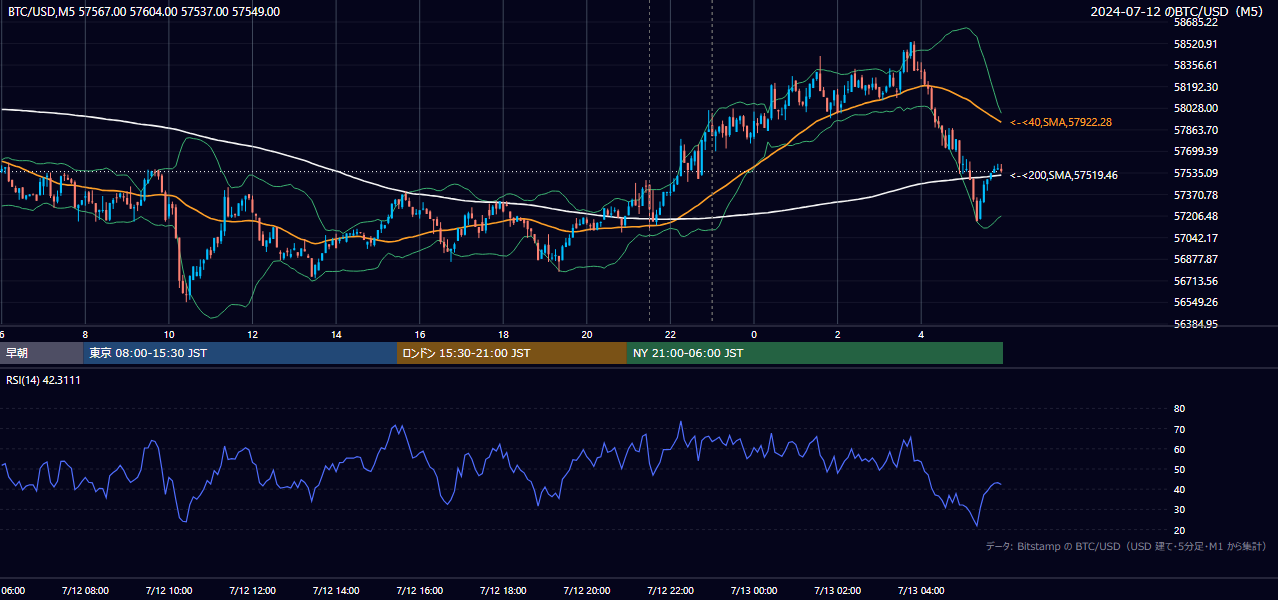This screenshot has width=1278, height=600.
Task: Select the 7/12 22:00 time label
Action: coord(670,591)
